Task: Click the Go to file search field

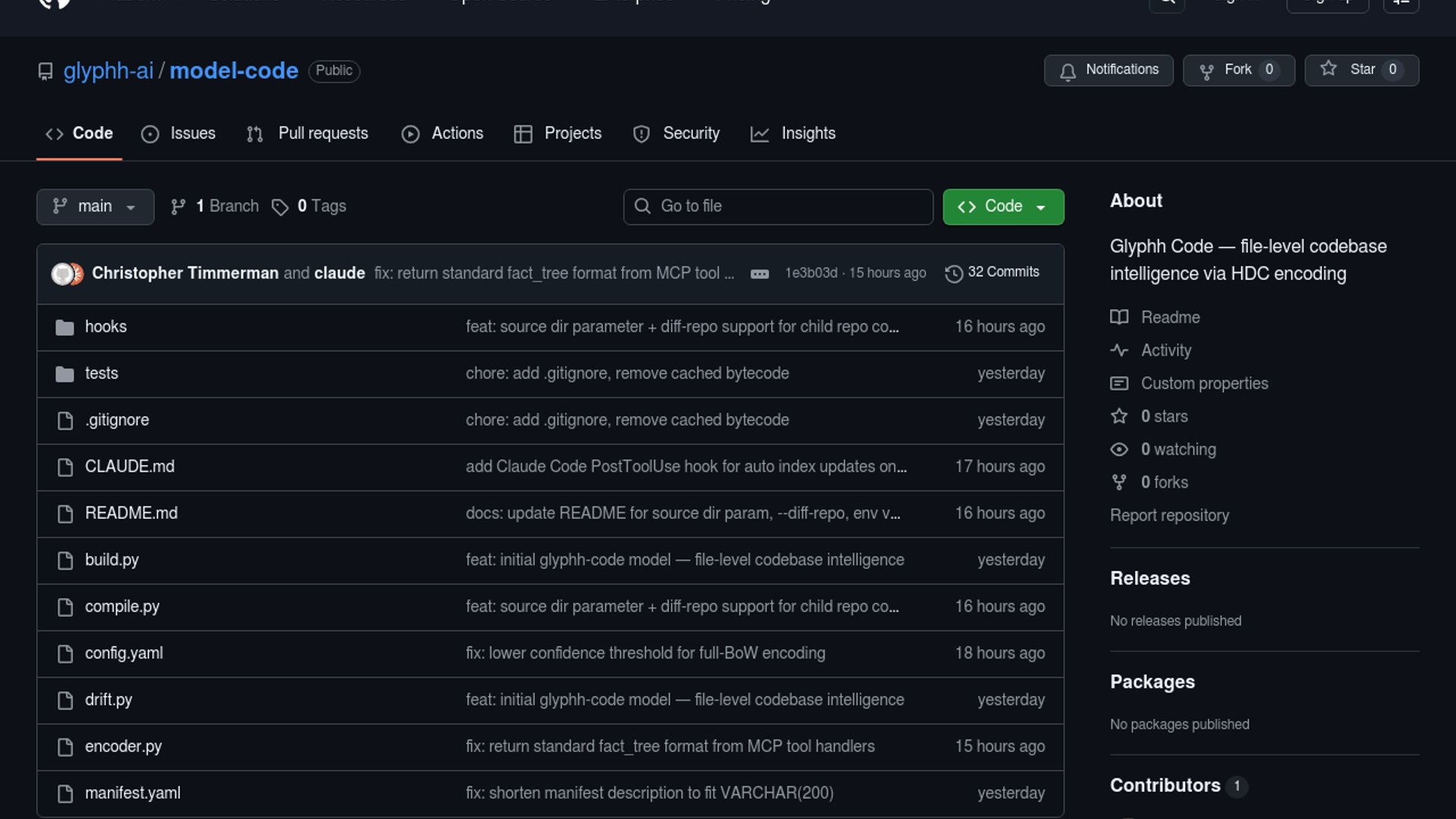Action: (x=778, y=206)
